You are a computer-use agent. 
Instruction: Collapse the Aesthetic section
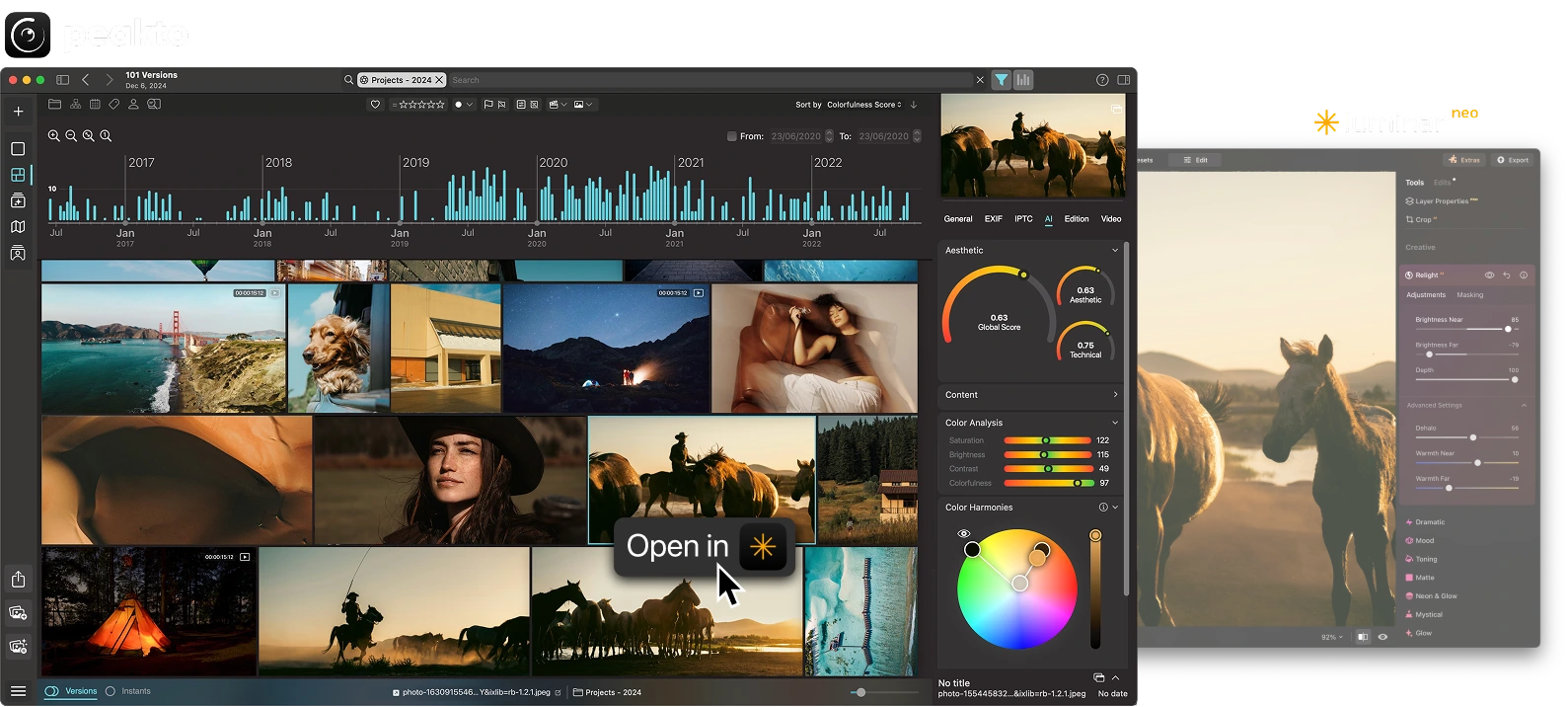pyautogui.click(x=1115, y=251)
